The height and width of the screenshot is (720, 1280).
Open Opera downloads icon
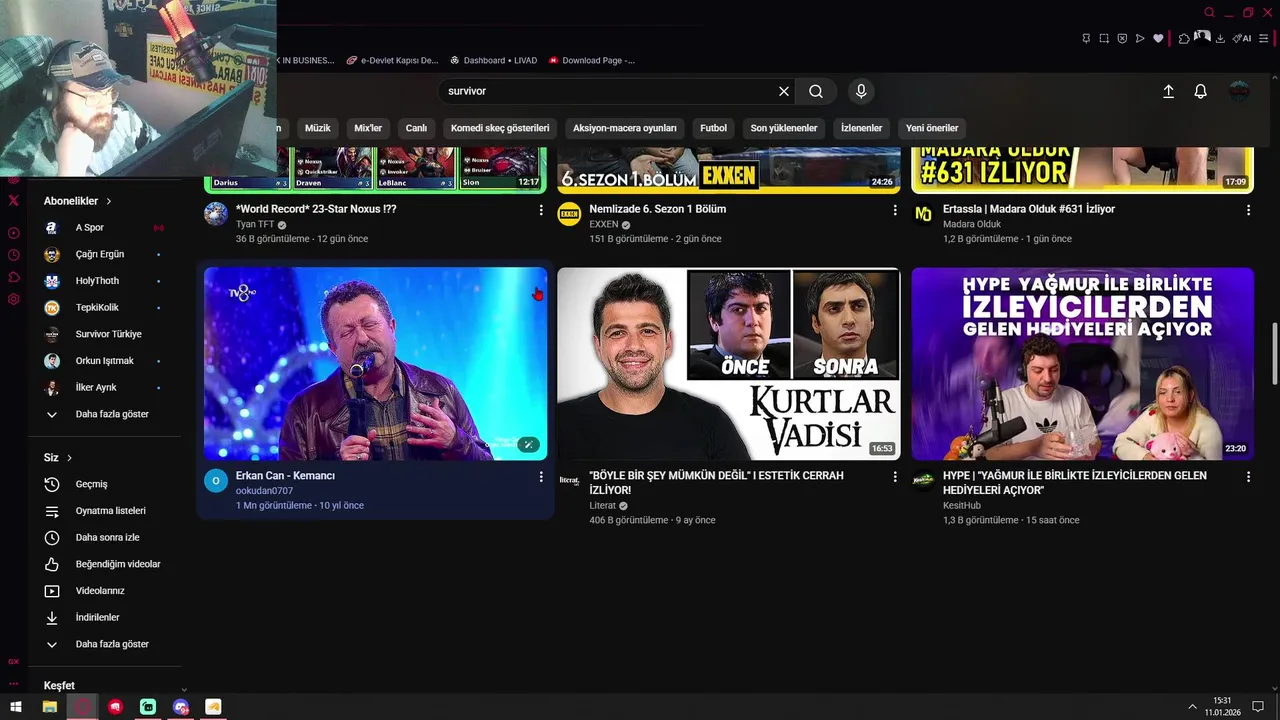click(x=1220, y=38)
